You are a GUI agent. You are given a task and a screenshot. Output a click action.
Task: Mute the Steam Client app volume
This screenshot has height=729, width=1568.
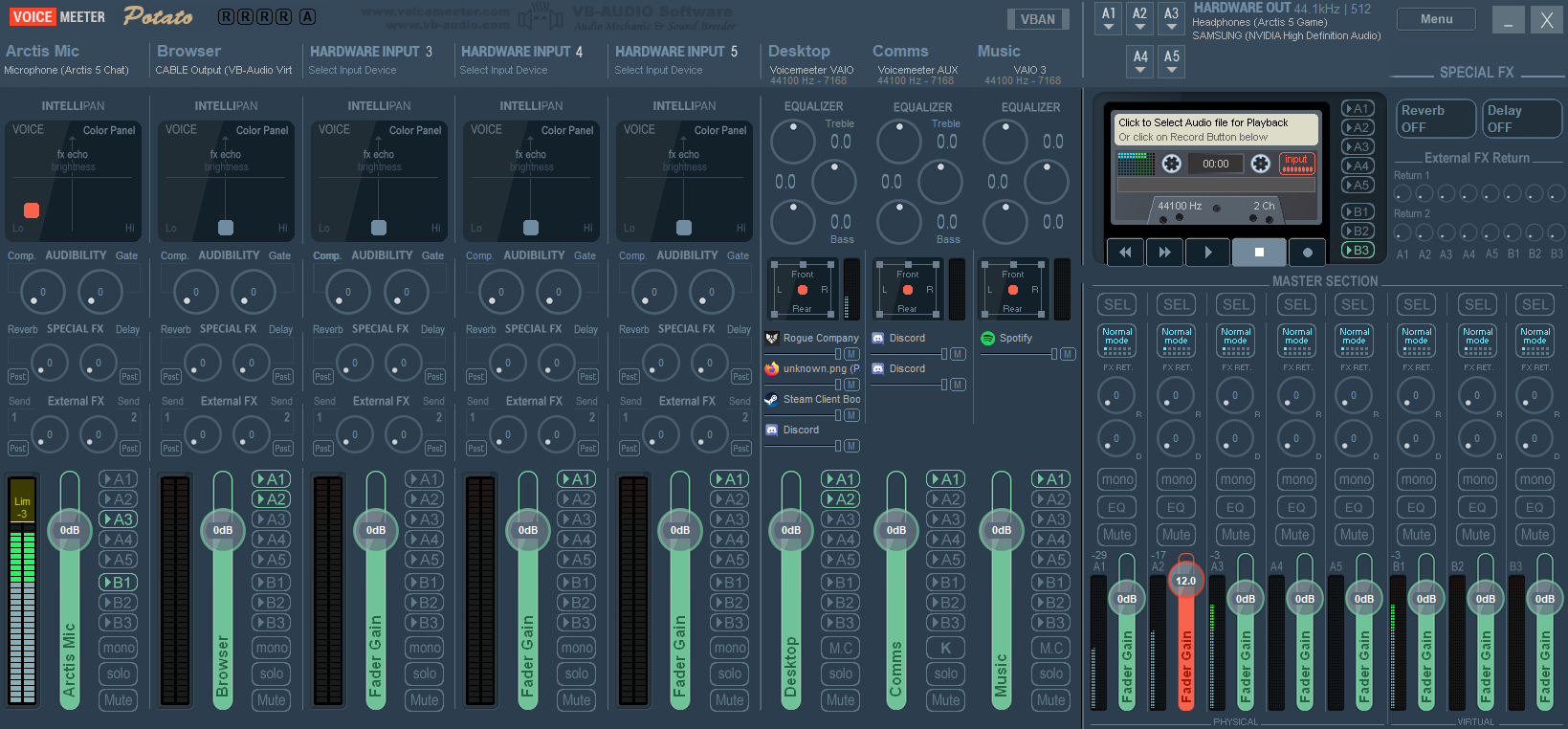coord(851,415)
